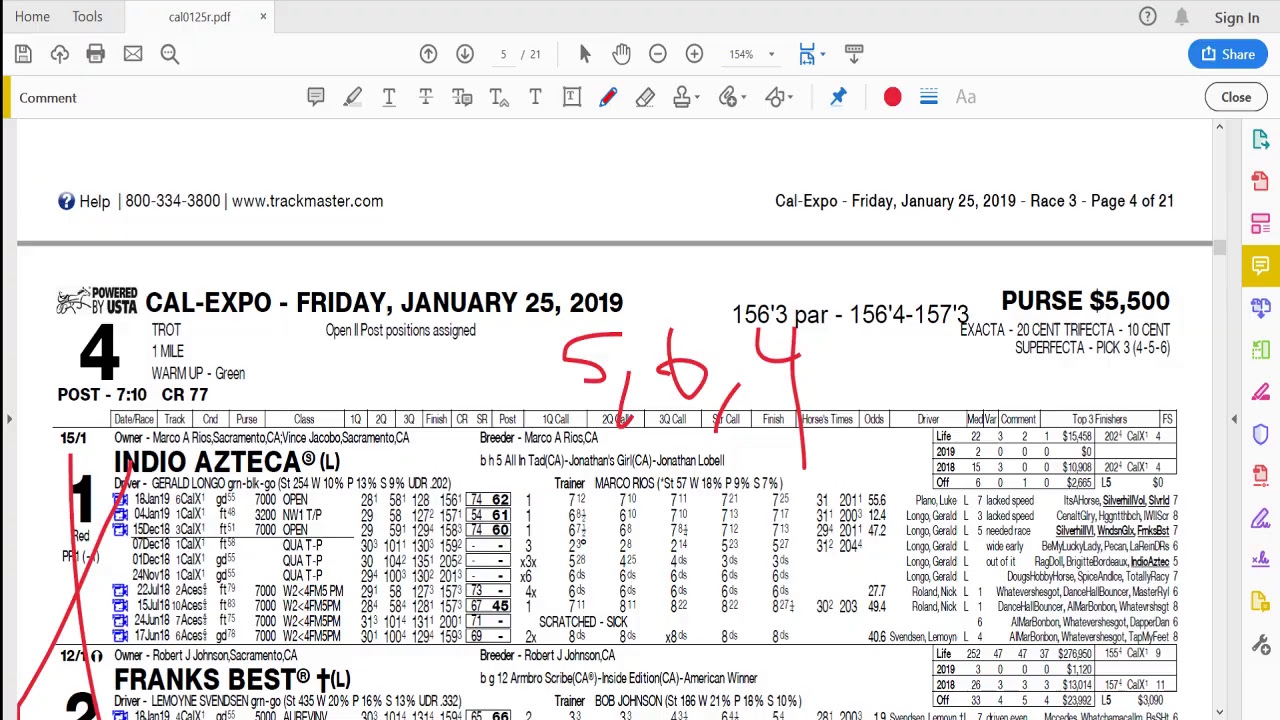The width and height of the screenshot is (1280, 720).
Task: Open the Combine Files side tool
Action: coord(1260,307)
